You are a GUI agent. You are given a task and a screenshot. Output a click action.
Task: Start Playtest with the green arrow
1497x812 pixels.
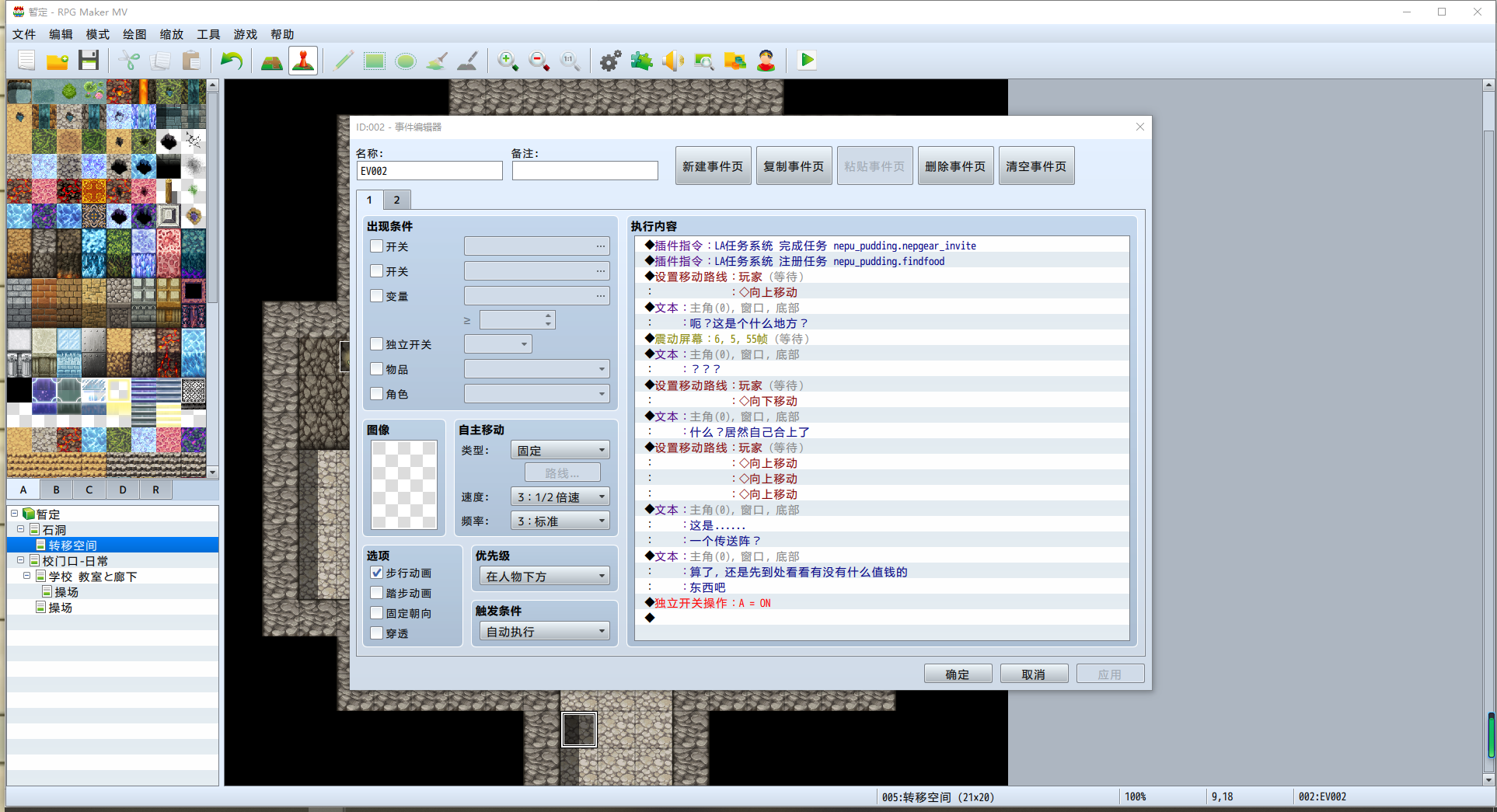coord(807,61)
